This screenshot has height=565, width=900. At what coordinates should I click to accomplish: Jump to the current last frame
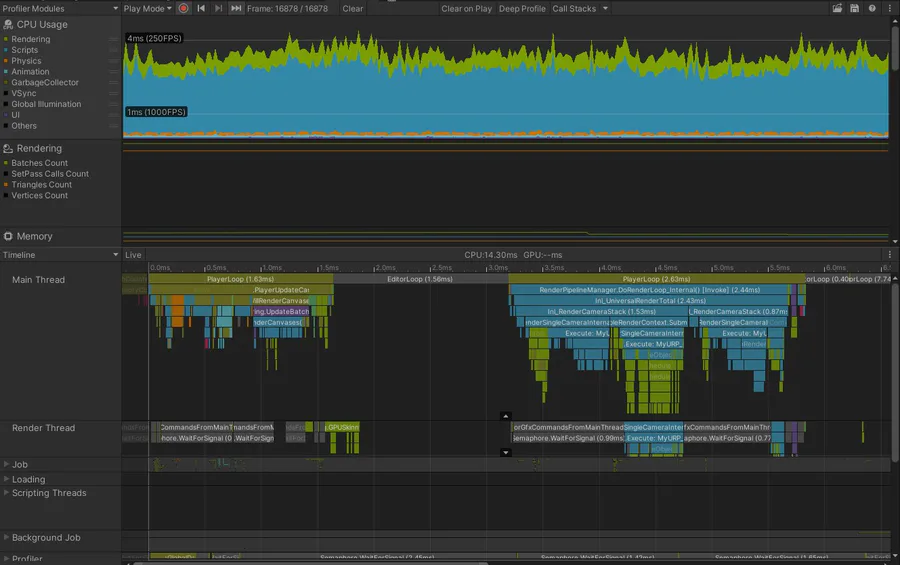236,9
